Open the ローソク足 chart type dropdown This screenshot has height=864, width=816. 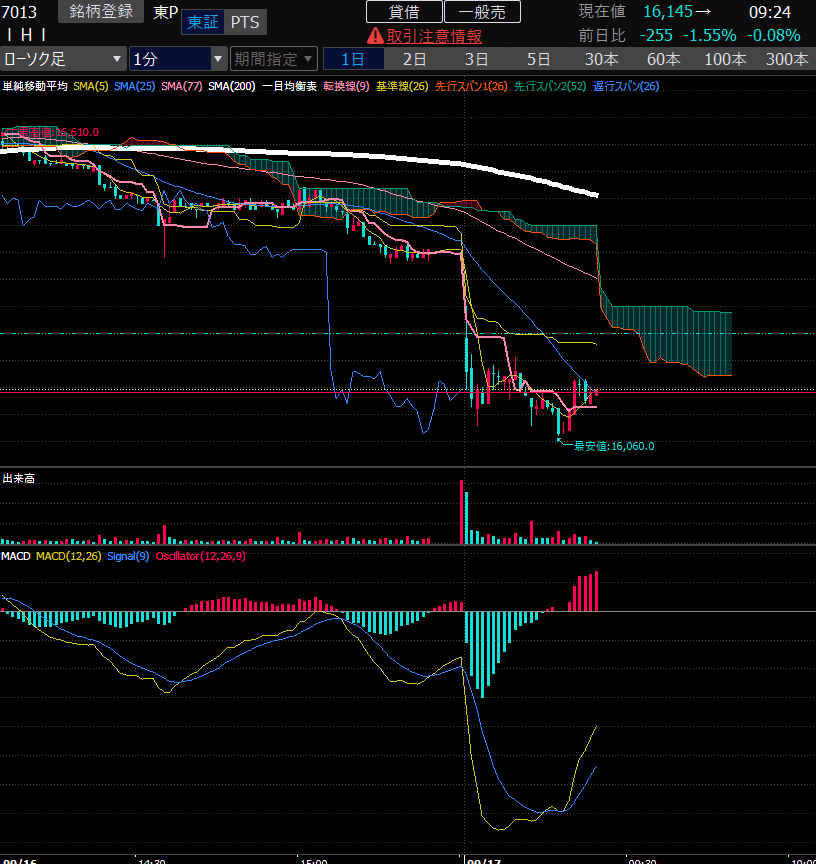coord(63,59)
